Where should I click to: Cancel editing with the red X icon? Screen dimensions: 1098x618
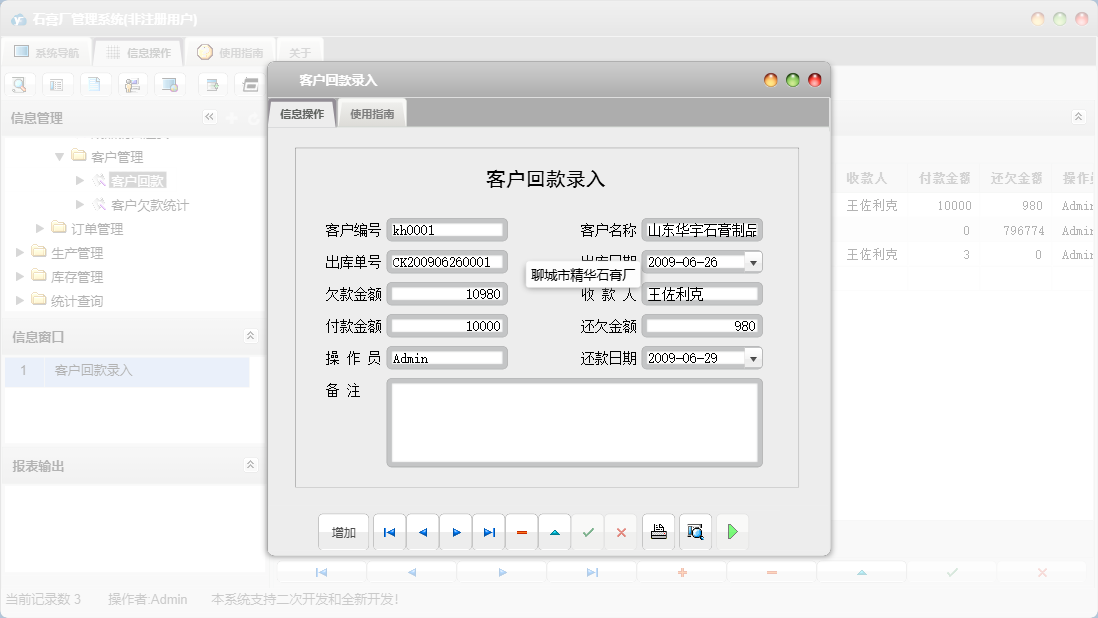coord(621,532)
